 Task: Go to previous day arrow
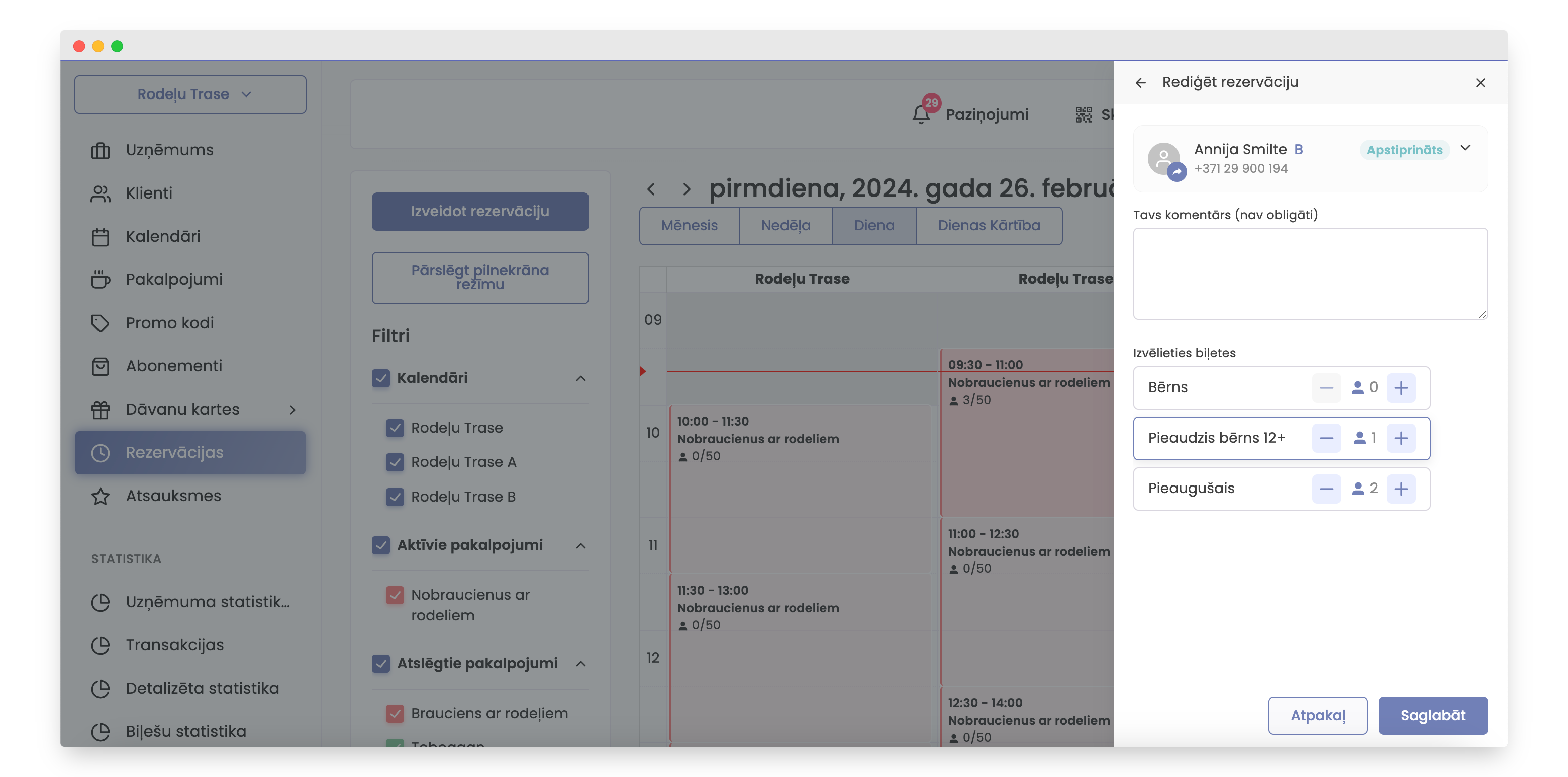coord(651,189)
